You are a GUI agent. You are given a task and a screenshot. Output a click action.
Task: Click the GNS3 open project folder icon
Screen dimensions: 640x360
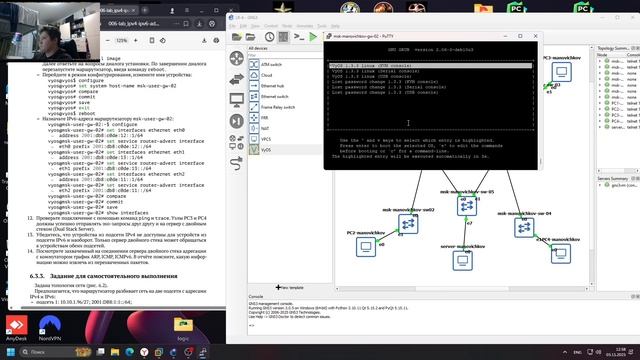[x=250, y=37]
